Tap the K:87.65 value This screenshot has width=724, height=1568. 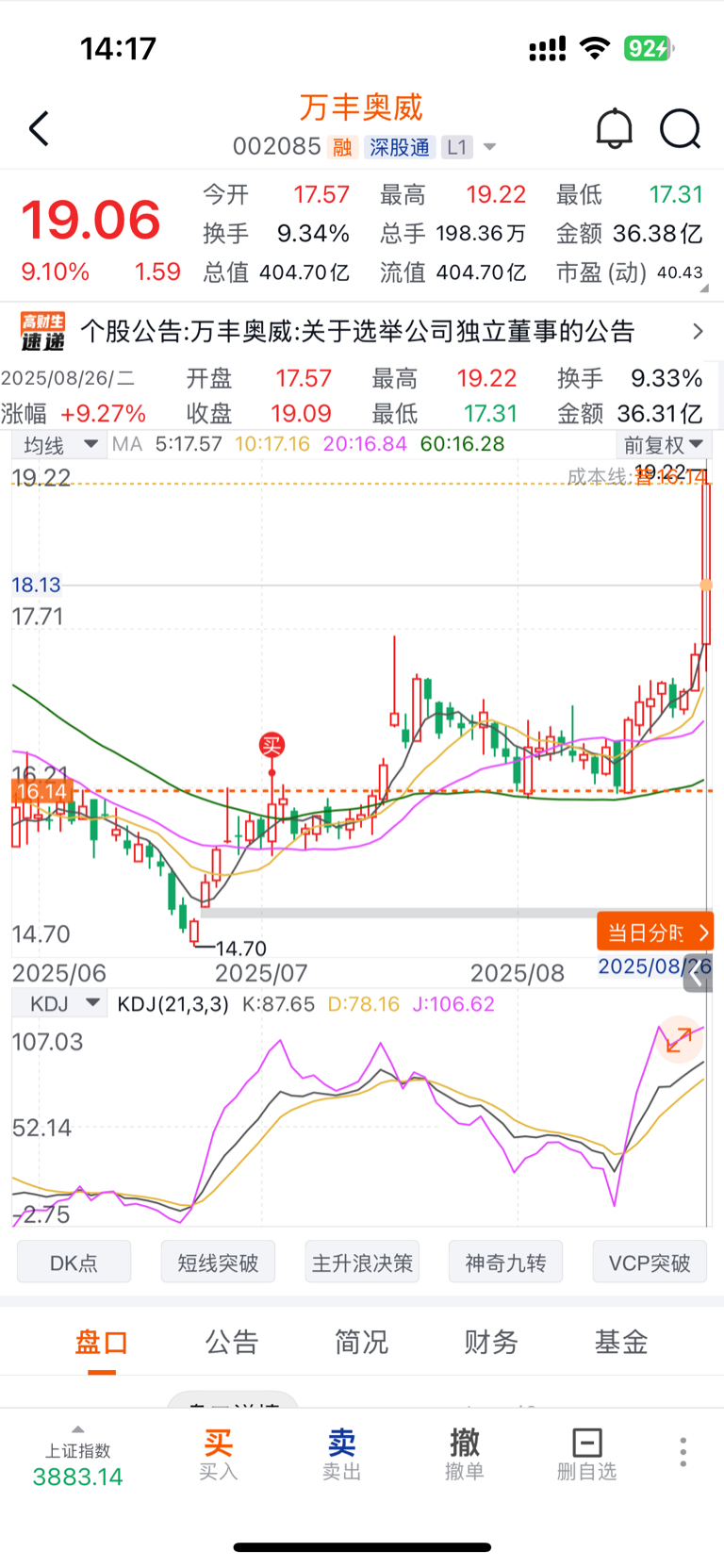click(x=278, y=1004)
